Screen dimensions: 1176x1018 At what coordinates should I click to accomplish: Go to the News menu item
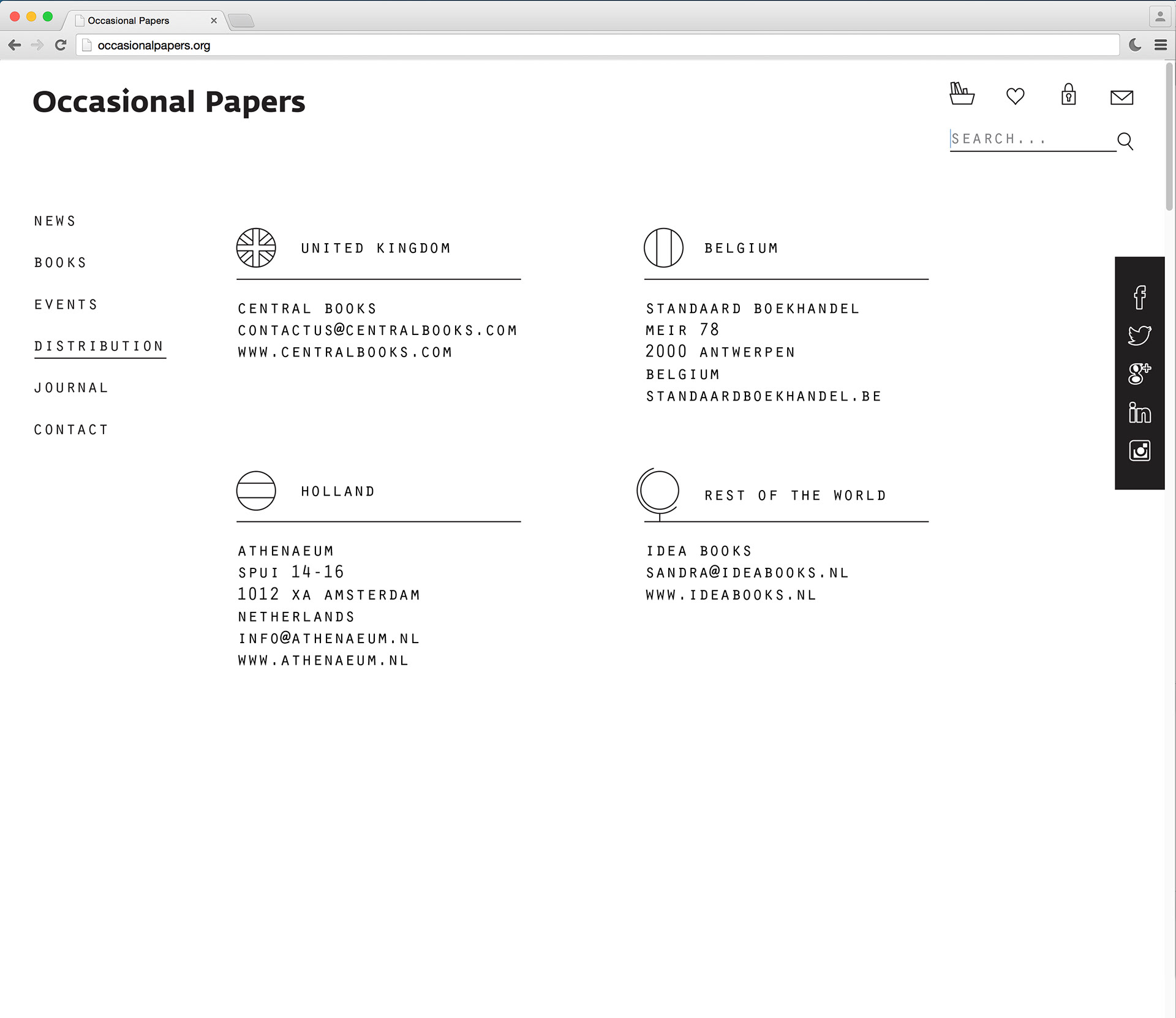coord(55,221)
